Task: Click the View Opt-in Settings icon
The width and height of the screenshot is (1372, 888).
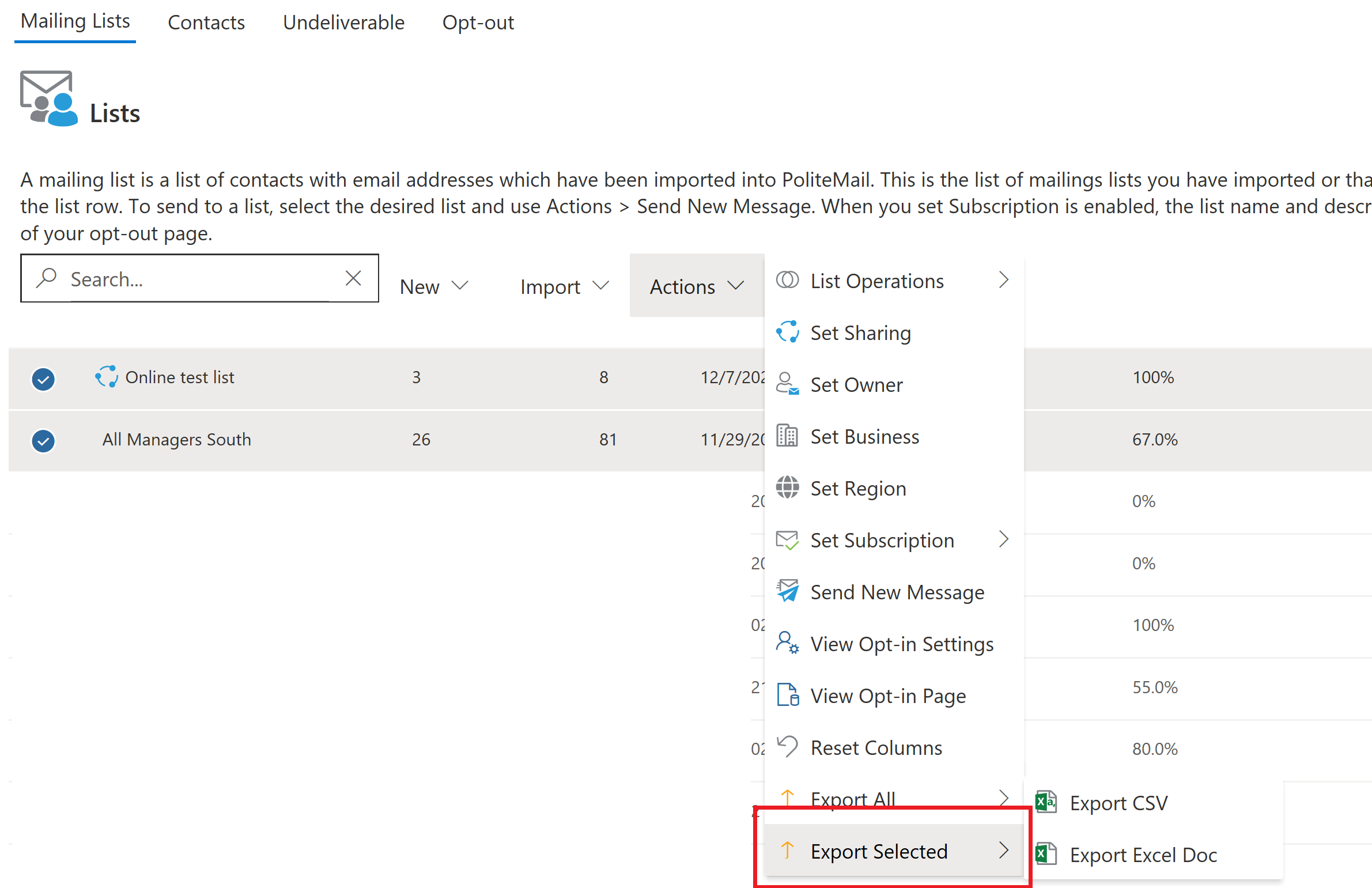Action: (787, 643)
